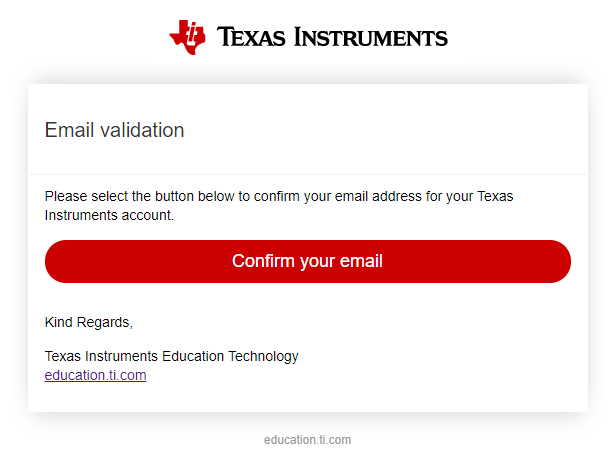Viewport: 615px width, 467px height.
Task: Click the "Kind Regards," closing line
Action: coord(89,322)
